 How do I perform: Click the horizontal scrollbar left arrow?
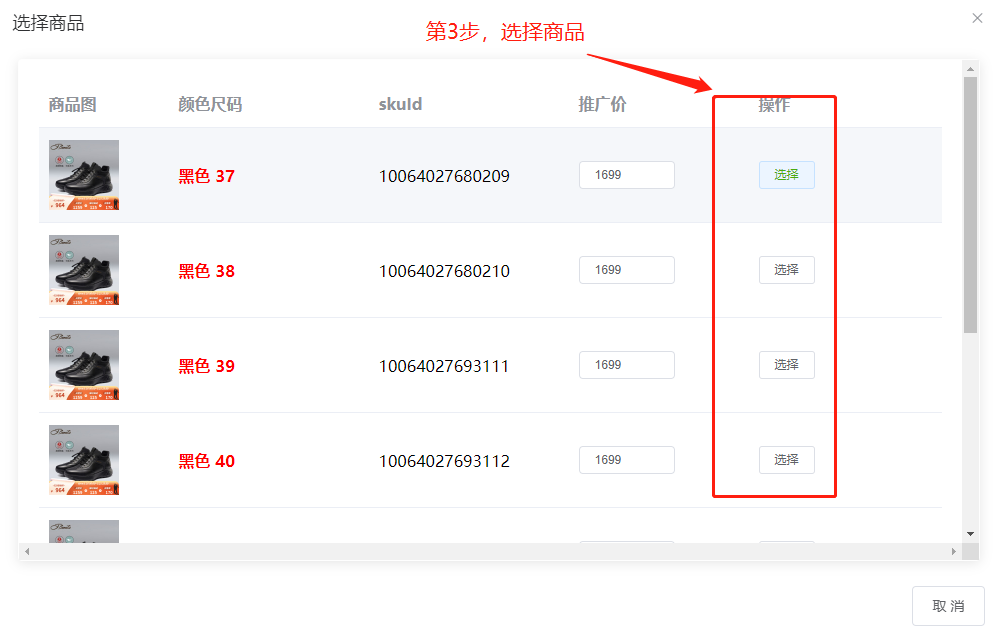(27, 552)
